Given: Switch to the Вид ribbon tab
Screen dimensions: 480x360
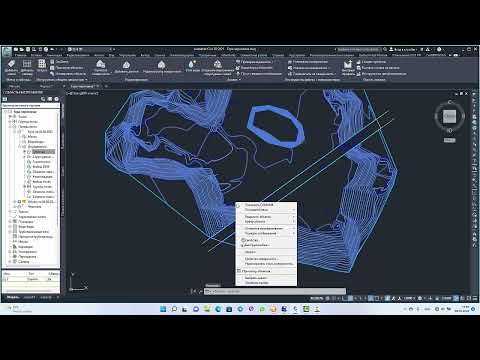Looking at the screenshot, I should (x=112, y=55).
